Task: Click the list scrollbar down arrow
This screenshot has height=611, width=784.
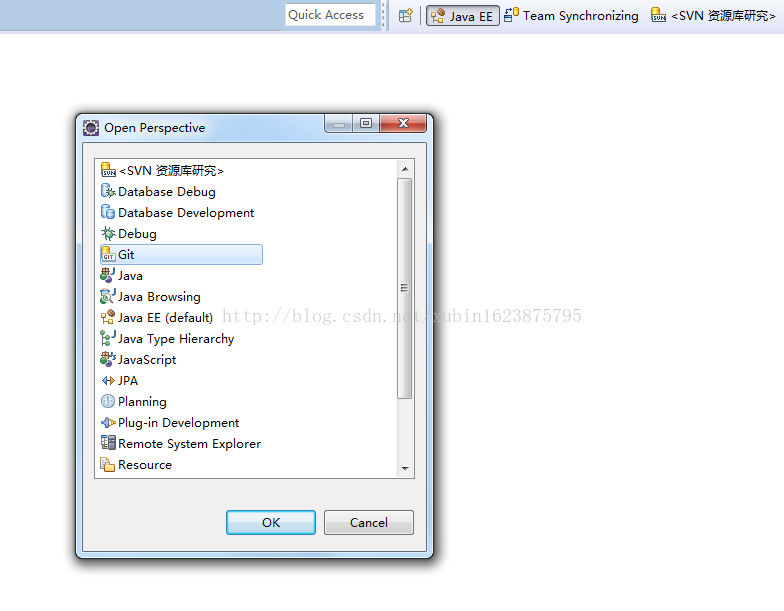Action: [x=405, y=468]
